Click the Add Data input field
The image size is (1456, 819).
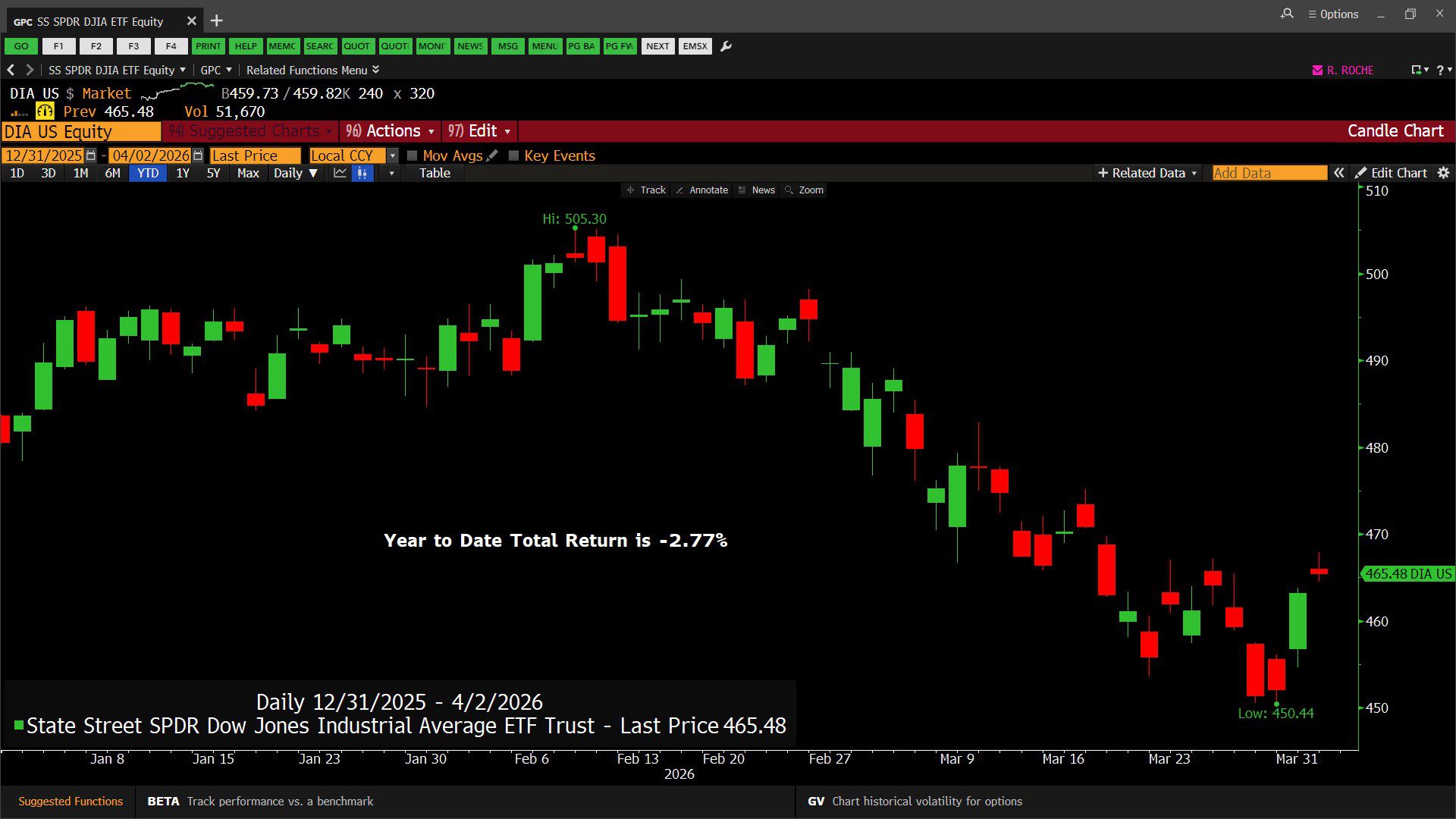(1269, 173)
